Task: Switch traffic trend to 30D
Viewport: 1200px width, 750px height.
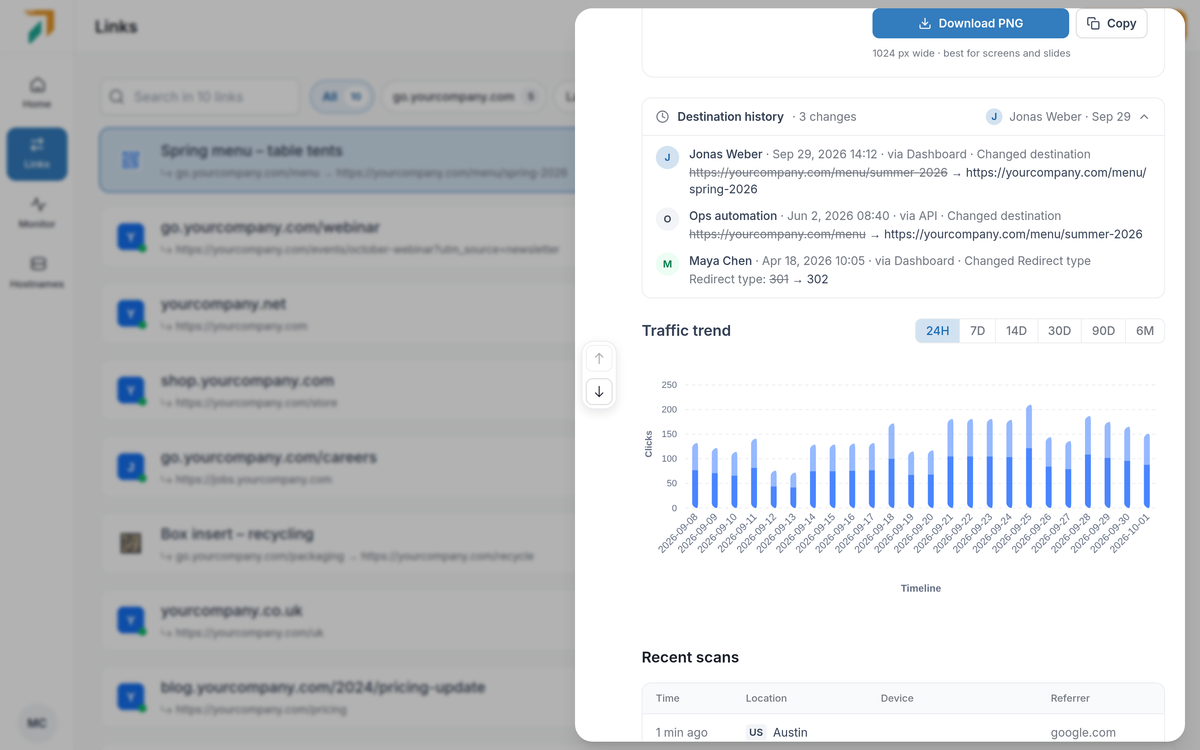Action: [x=1059, y=331]
